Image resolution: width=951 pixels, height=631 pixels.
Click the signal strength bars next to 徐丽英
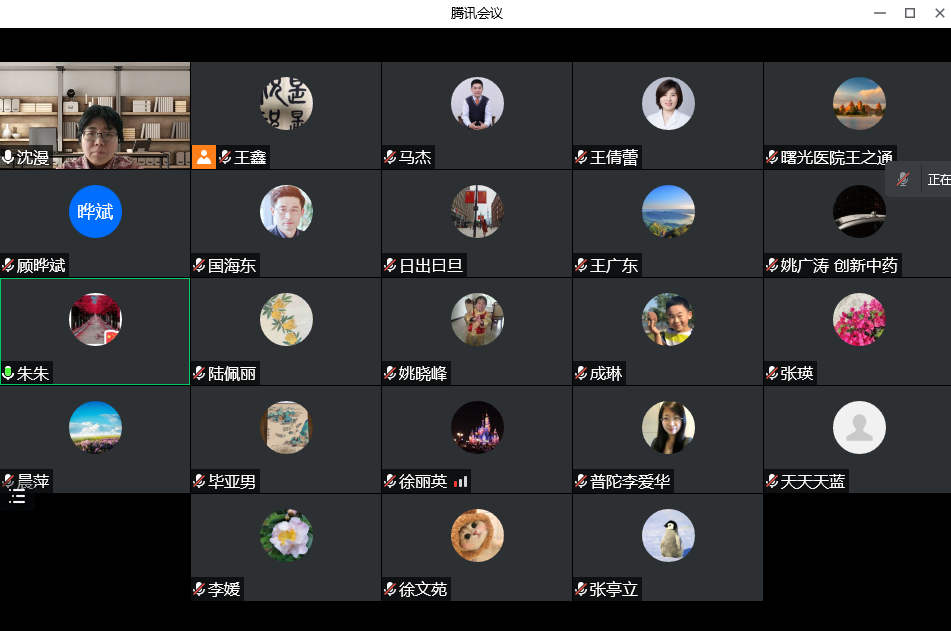[460, 482]
